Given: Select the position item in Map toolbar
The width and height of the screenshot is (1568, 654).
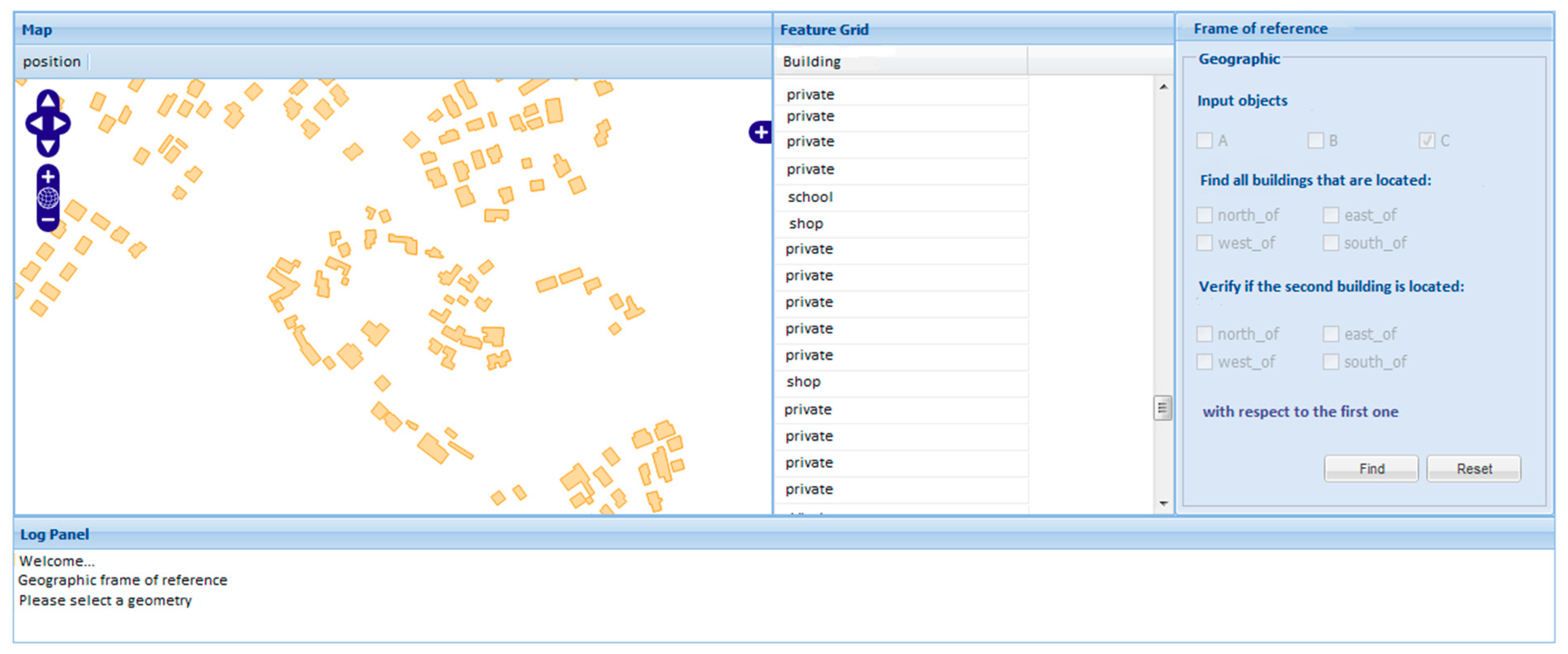Looking at the screenshot, I should tap(52, 61).
